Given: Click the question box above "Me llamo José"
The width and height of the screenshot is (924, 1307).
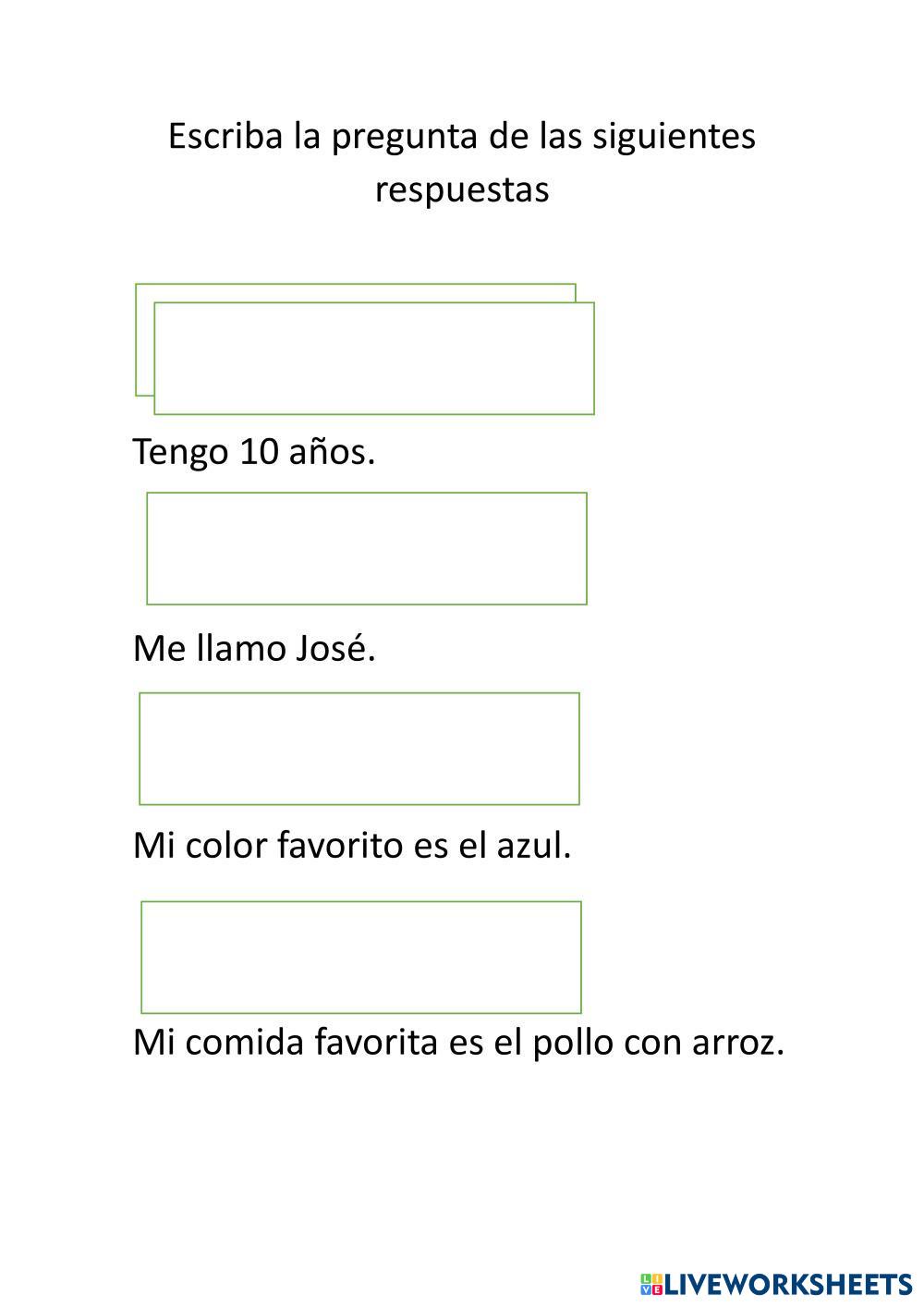Looking at the screenshot, I should 367,549.
